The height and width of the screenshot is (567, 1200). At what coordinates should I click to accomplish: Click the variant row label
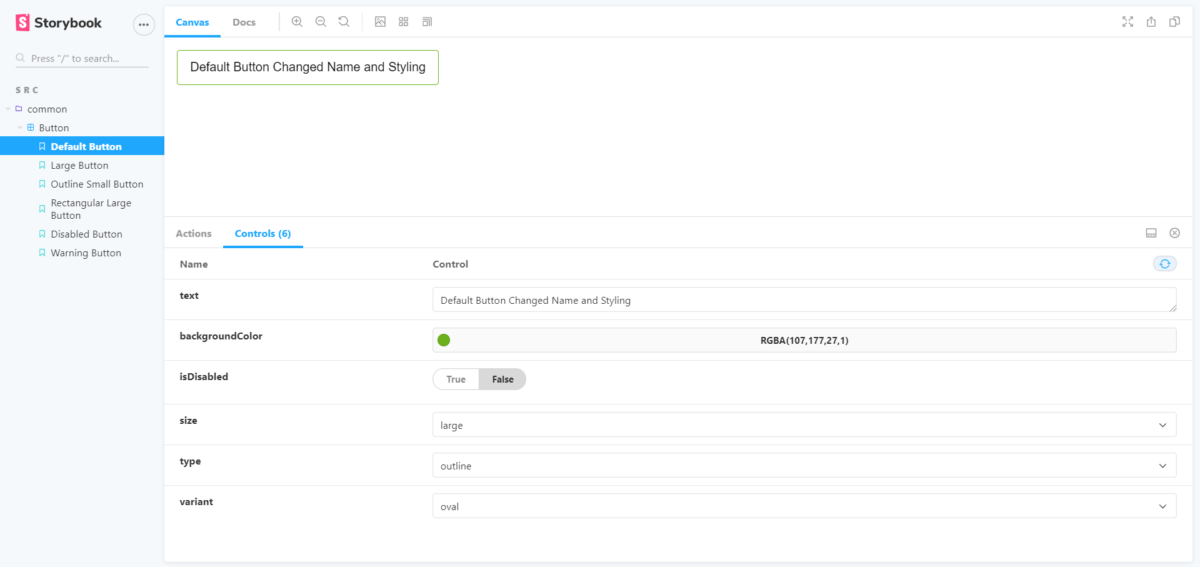coord(196,502)
